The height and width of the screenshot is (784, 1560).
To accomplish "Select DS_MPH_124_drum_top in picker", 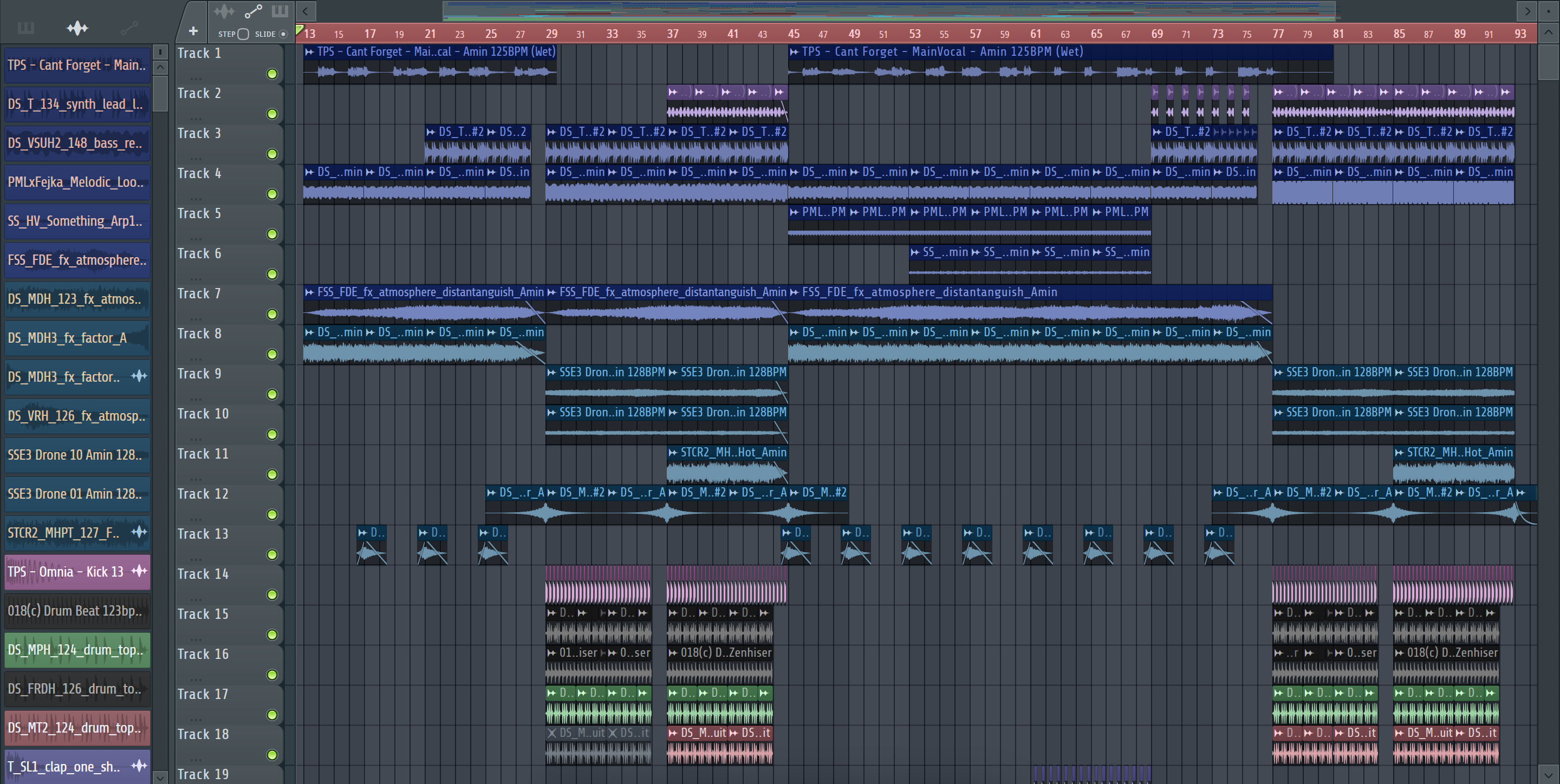I will tap(77, 650).
